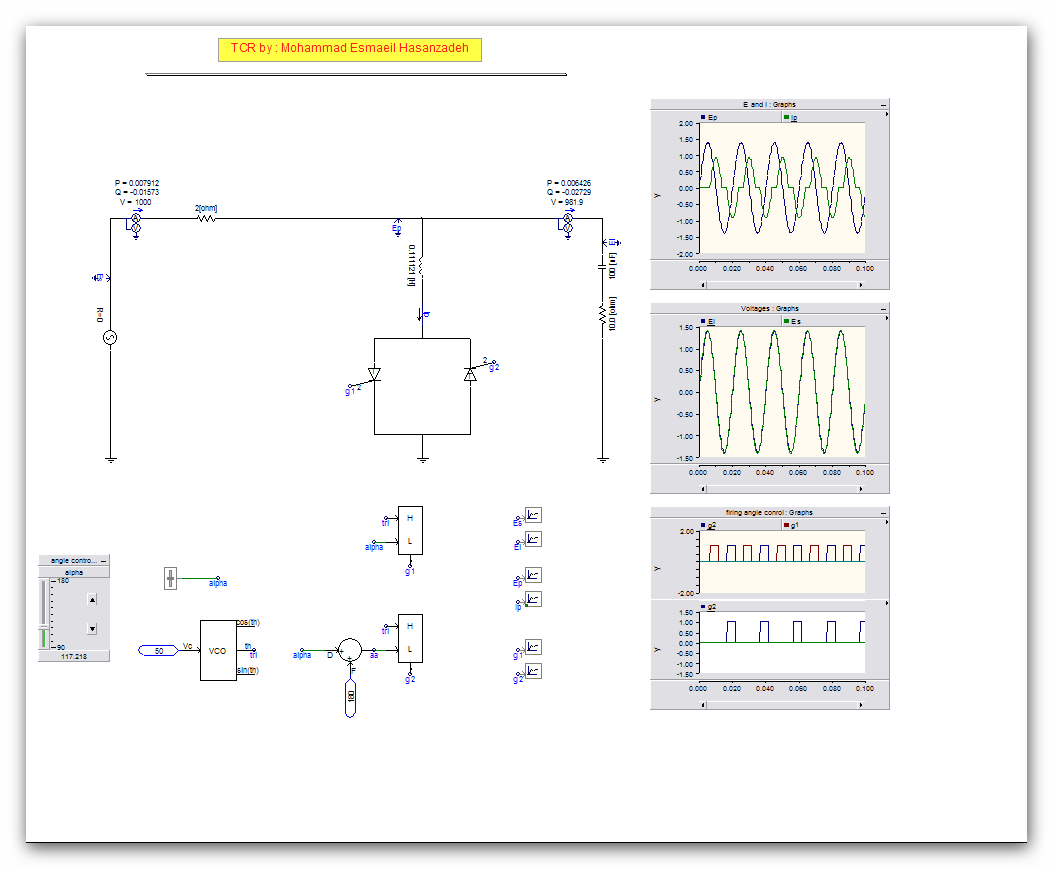This screenshot has width=1053, height=869.
Task: Select the 100 [uF] capacitor
Action: (x=602, y=267)
